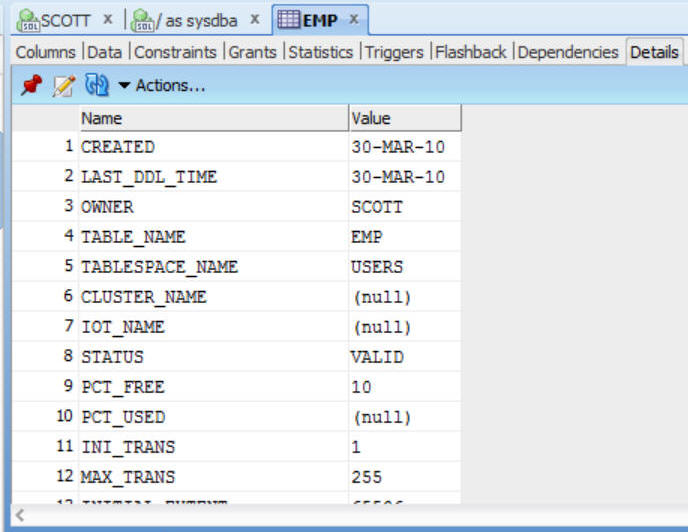The height and width of the screenshot is (532, 688).
Task: Close the SCOTT worksheet tab
Action: click(x=108, y=20)
